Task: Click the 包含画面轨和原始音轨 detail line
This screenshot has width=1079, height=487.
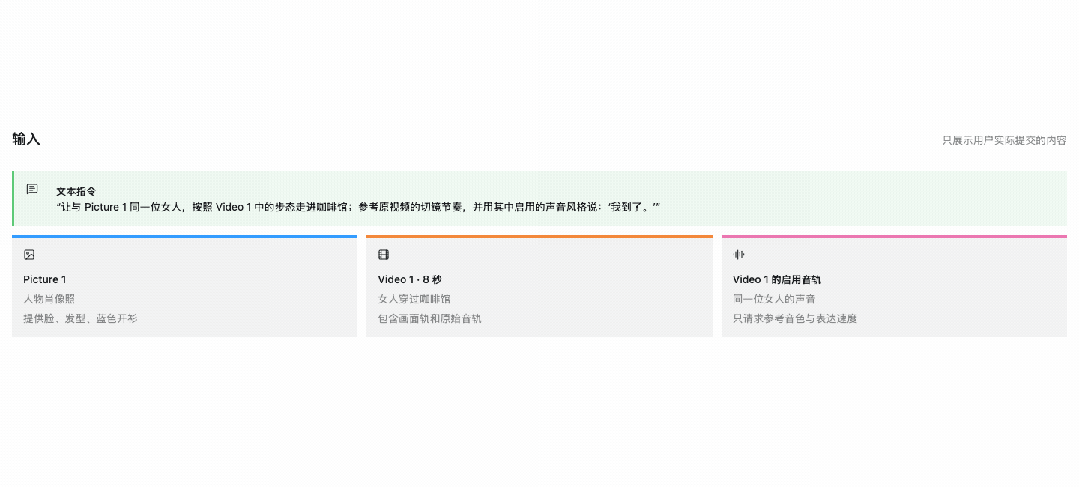Action: [429, 318]
